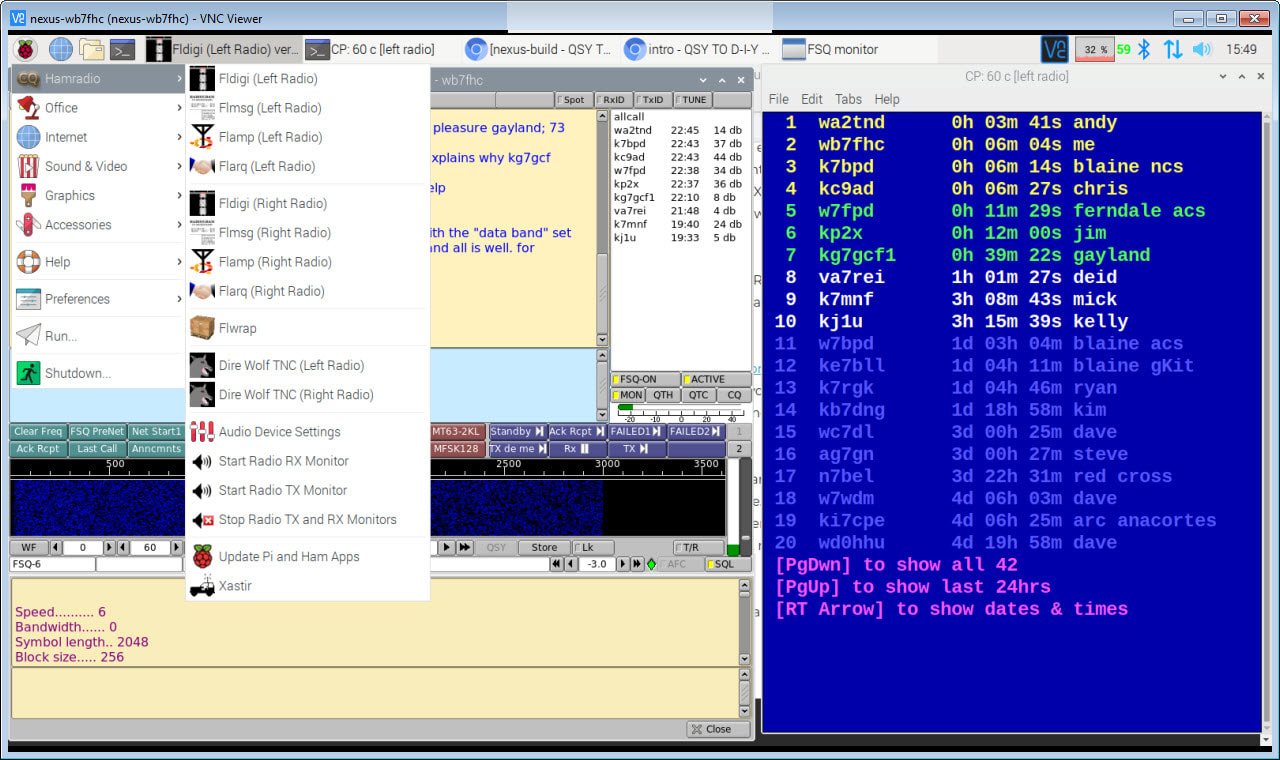
Task: Stop Radio TX and RX Monitors
Action: point(308,519)
